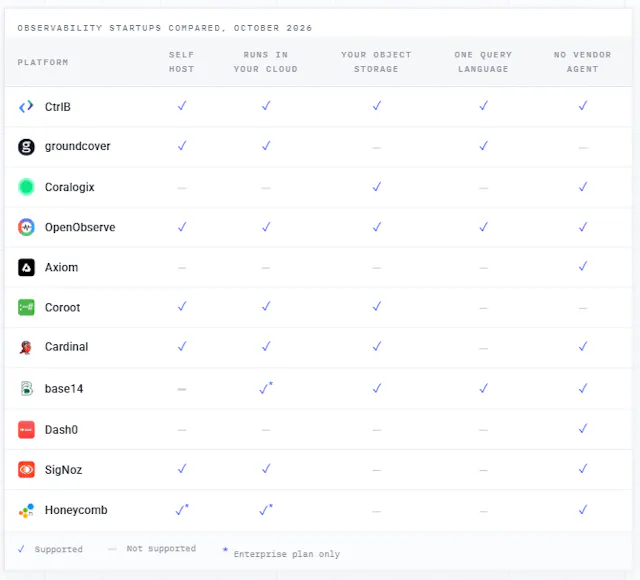The image size is (640, 580).
Task: Select the Honeycomb platform name
Action: pos(76,510)
